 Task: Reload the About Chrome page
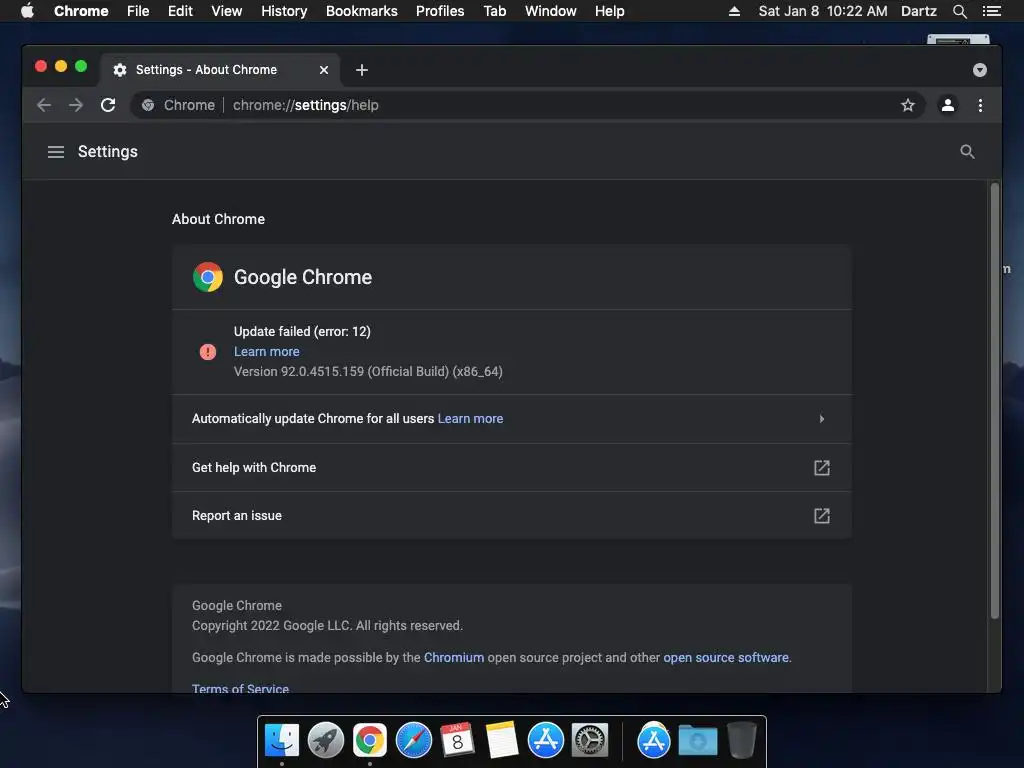(108, 105)
